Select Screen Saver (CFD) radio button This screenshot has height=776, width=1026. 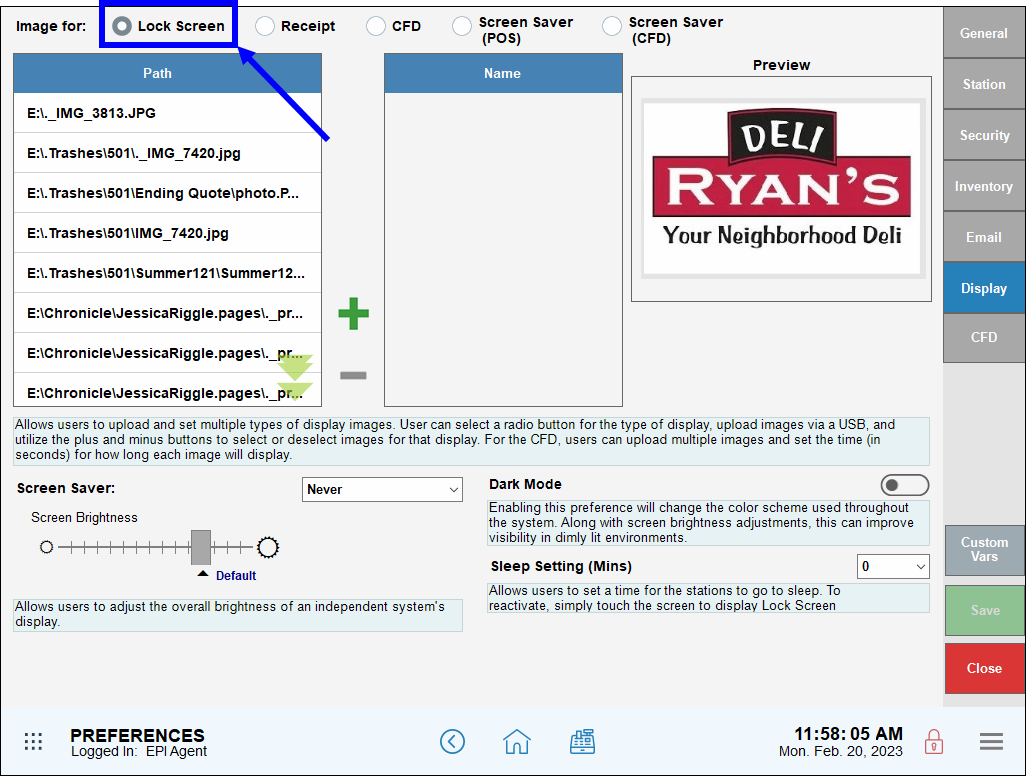click(x=612, y=26)
